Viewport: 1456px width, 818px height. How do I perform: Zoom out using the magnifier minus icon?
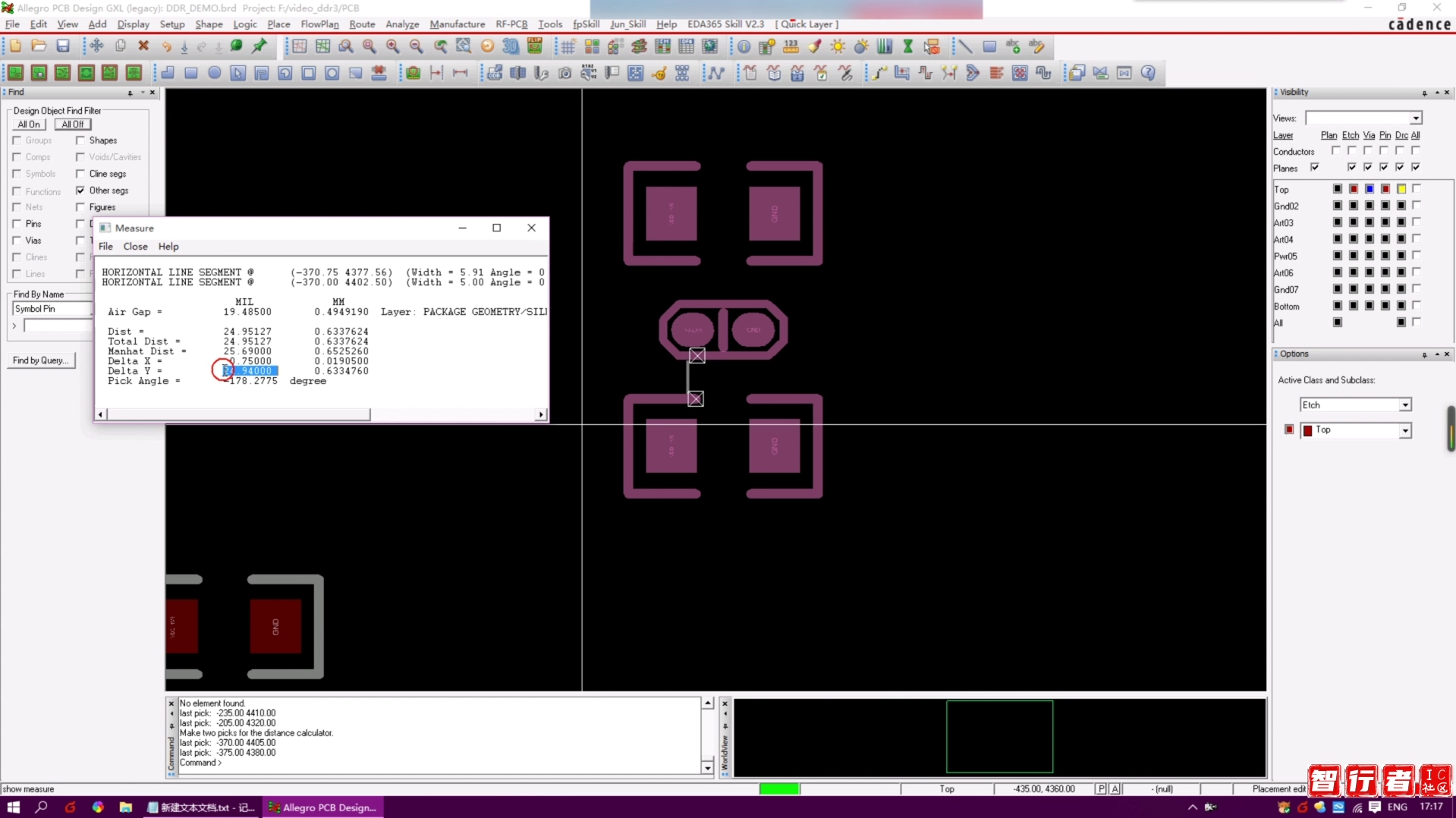tap(417, 46)
